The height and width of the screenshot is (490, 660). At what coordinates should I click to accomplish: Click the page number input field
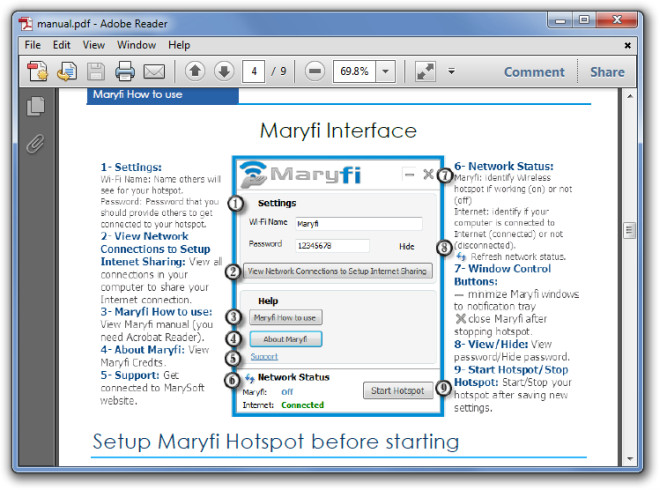pyautogui.click(x=254, y=72)
